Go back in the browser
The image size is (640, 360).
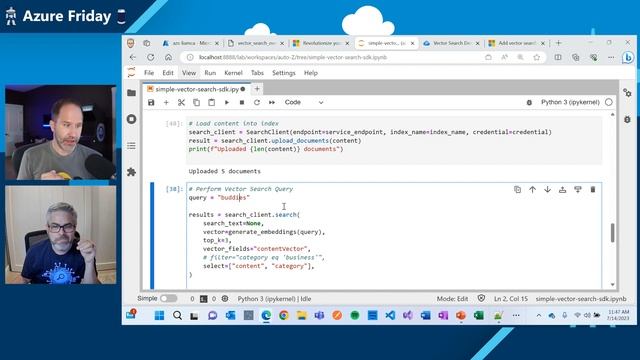point(132,58)
